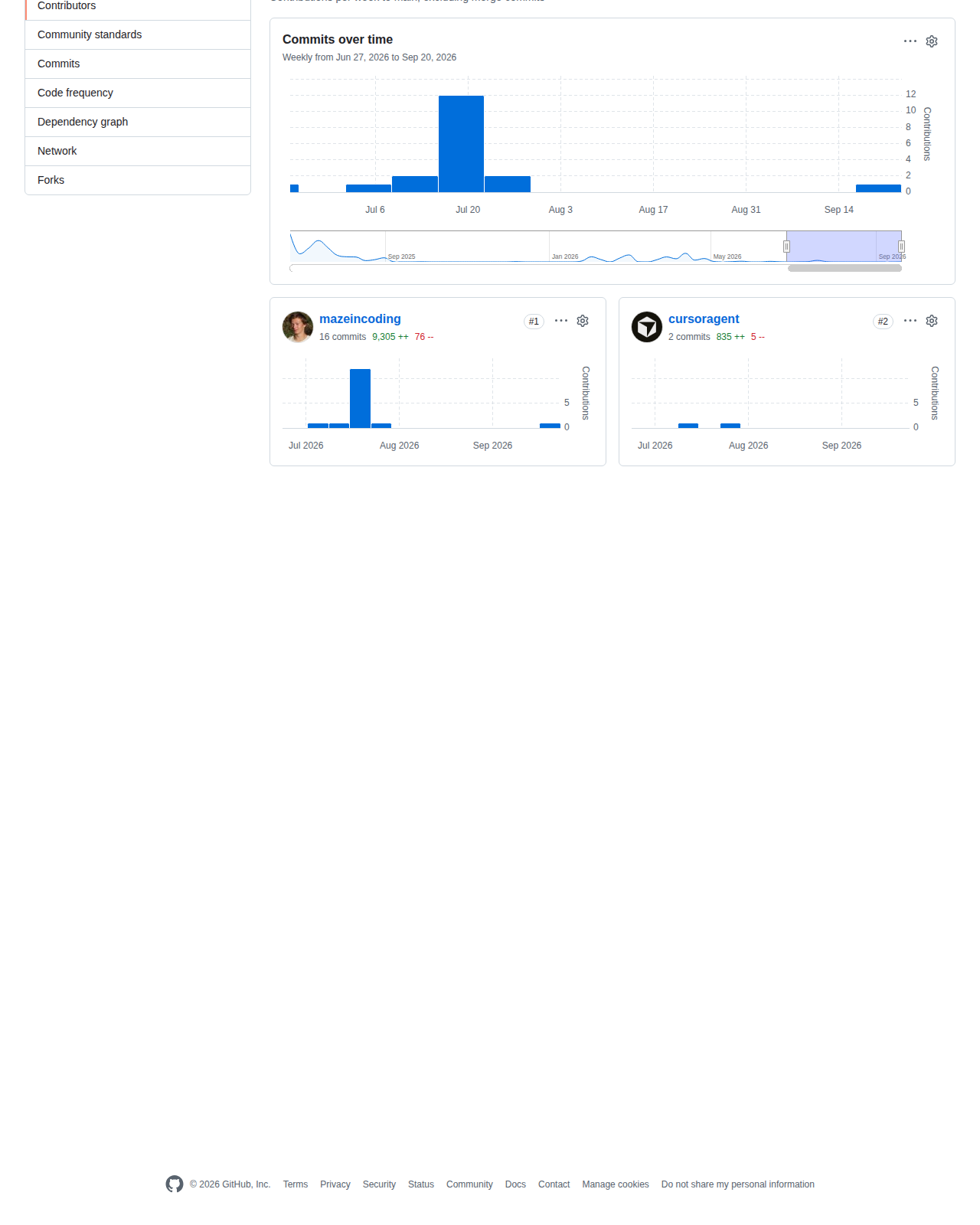Open cursoragent profile link
Screen dimensions: 980x1225
[704, 319]
